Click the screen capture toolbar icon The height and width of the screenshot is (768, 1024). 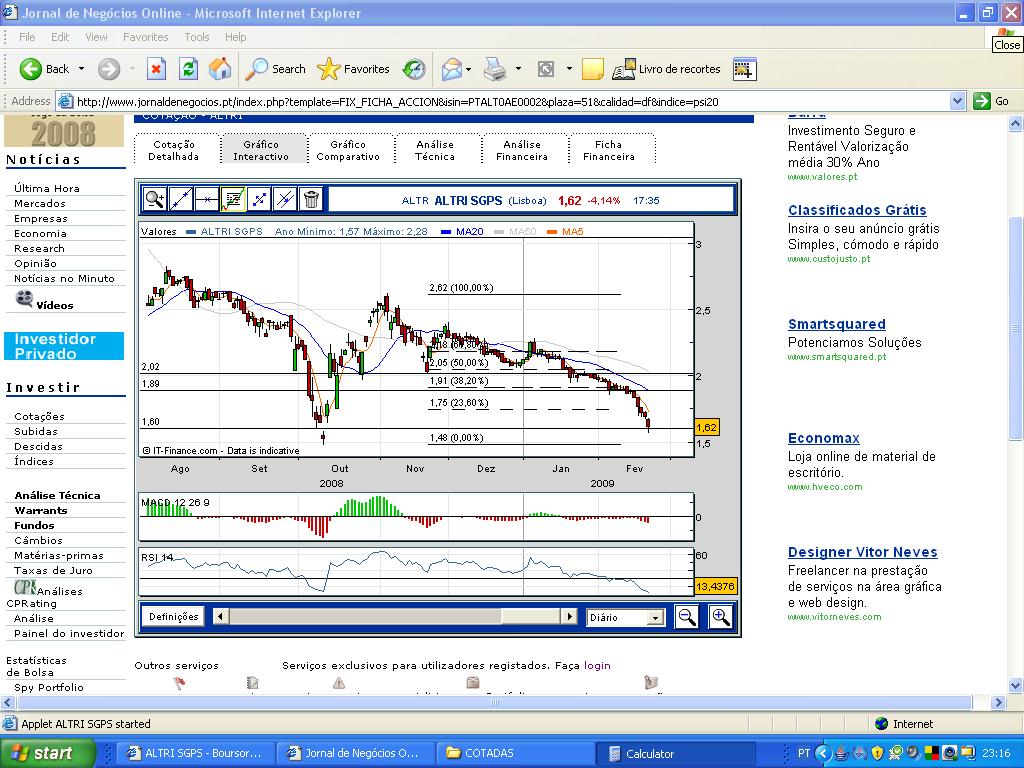click(x=744, y=69)
